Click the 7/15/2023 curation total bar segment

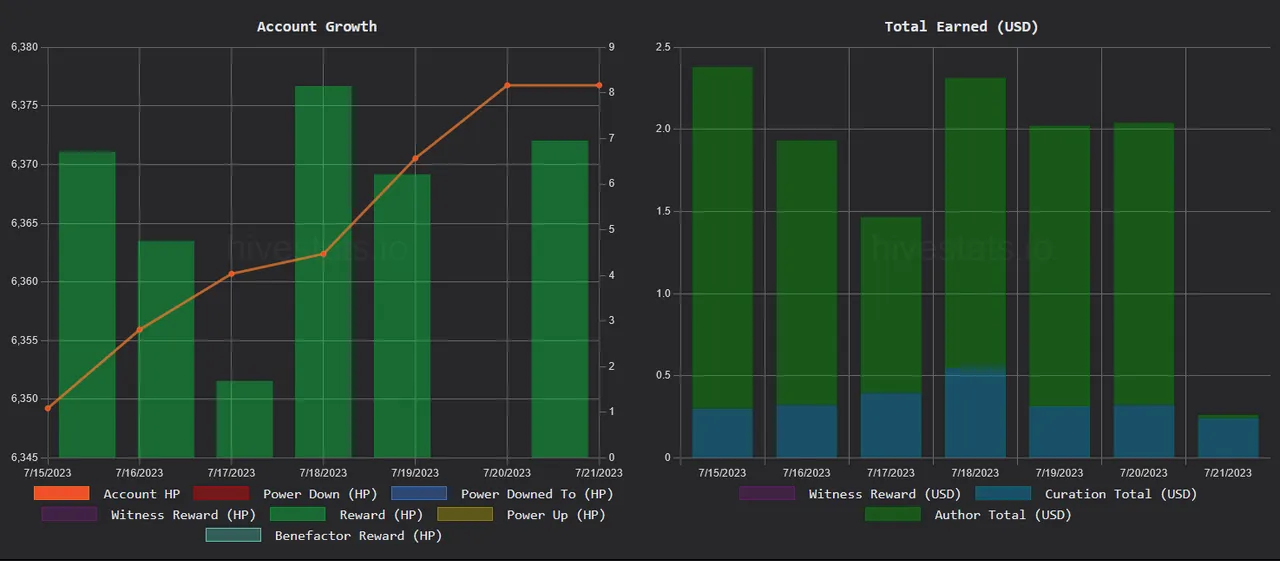click(722, 433)
